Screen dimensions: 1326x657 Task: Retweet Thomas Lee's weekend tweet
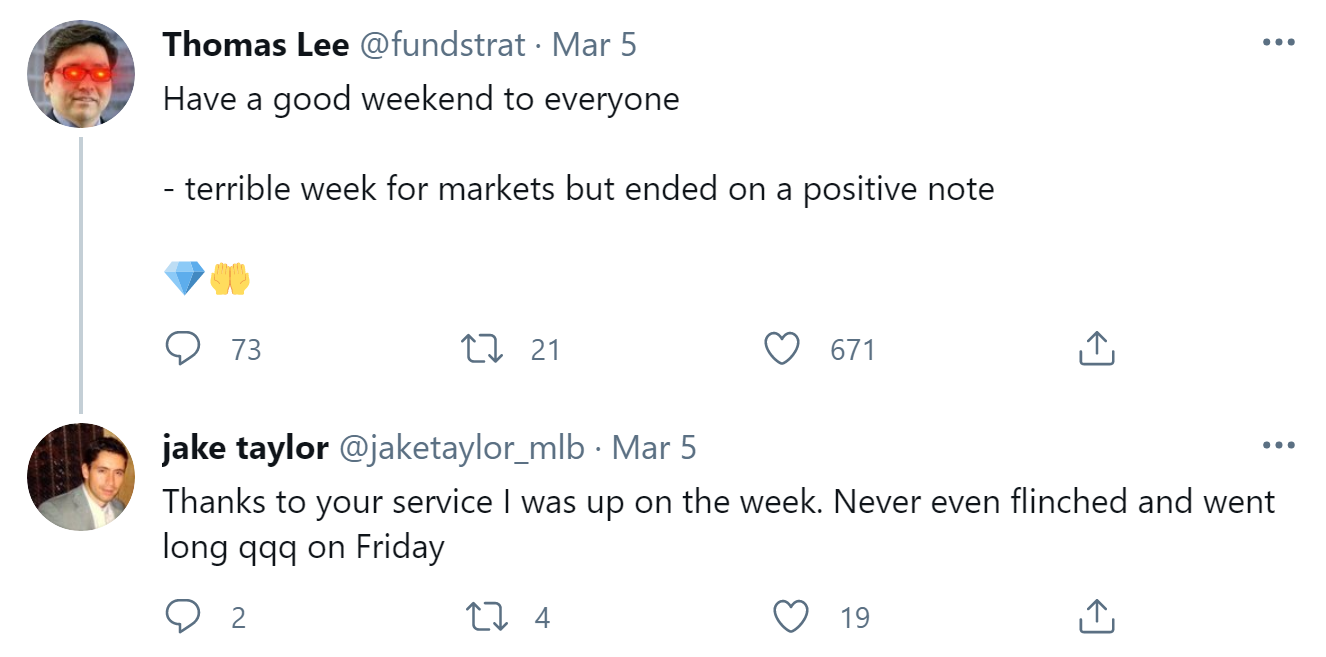coord(481,349)
